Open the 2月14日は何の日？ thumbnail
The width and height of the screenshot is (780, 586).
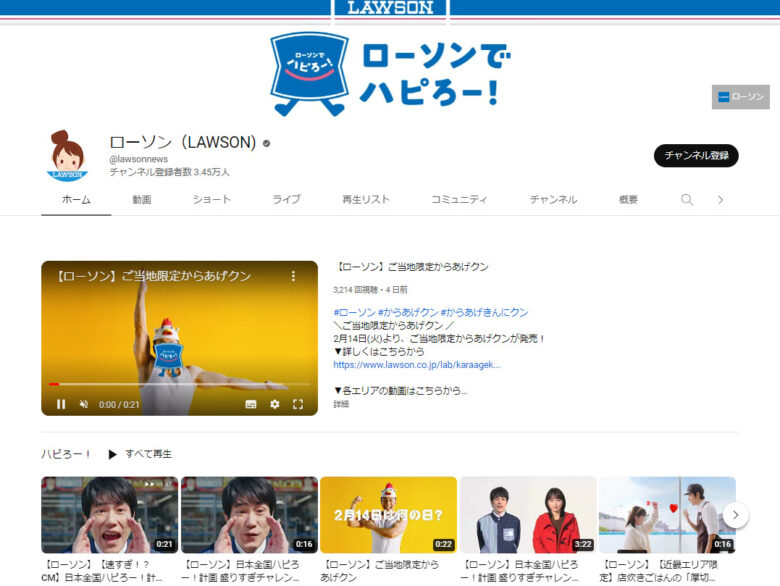pos(389,515)
